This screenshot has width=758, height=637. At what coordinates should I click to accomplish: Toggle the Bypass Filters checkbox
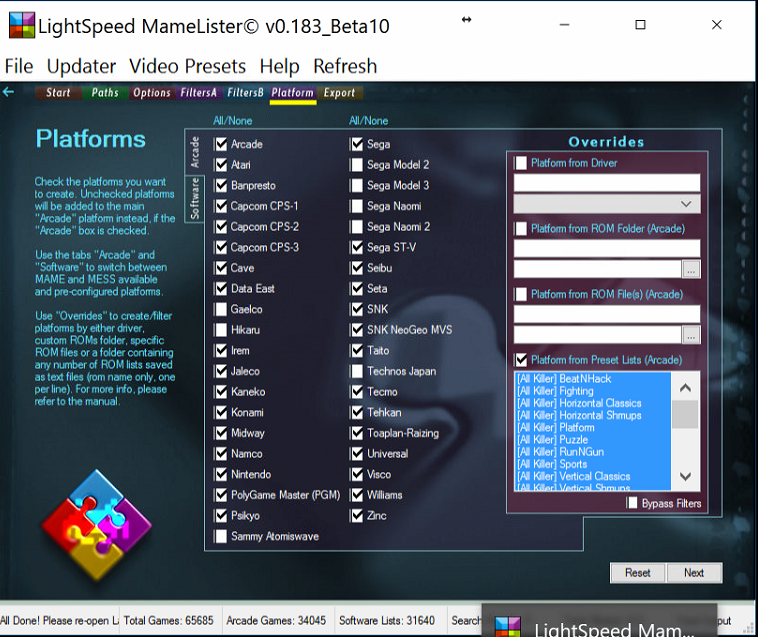(x=632, y=503)
